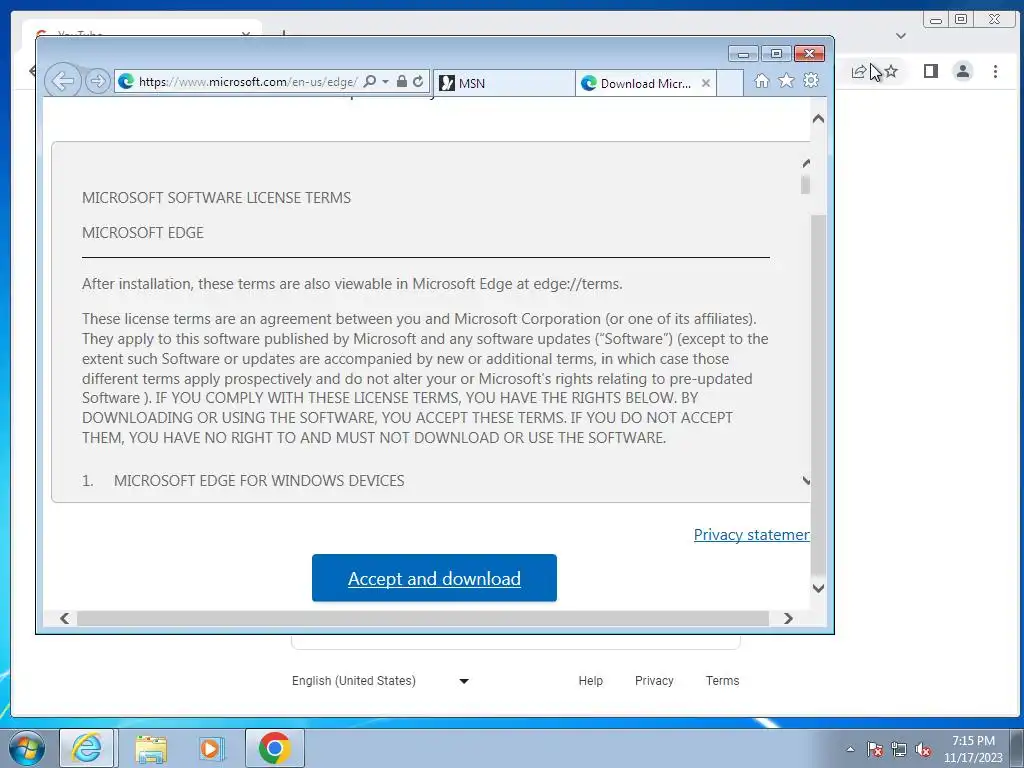Open the Chrome profile avatar icon

963,71
